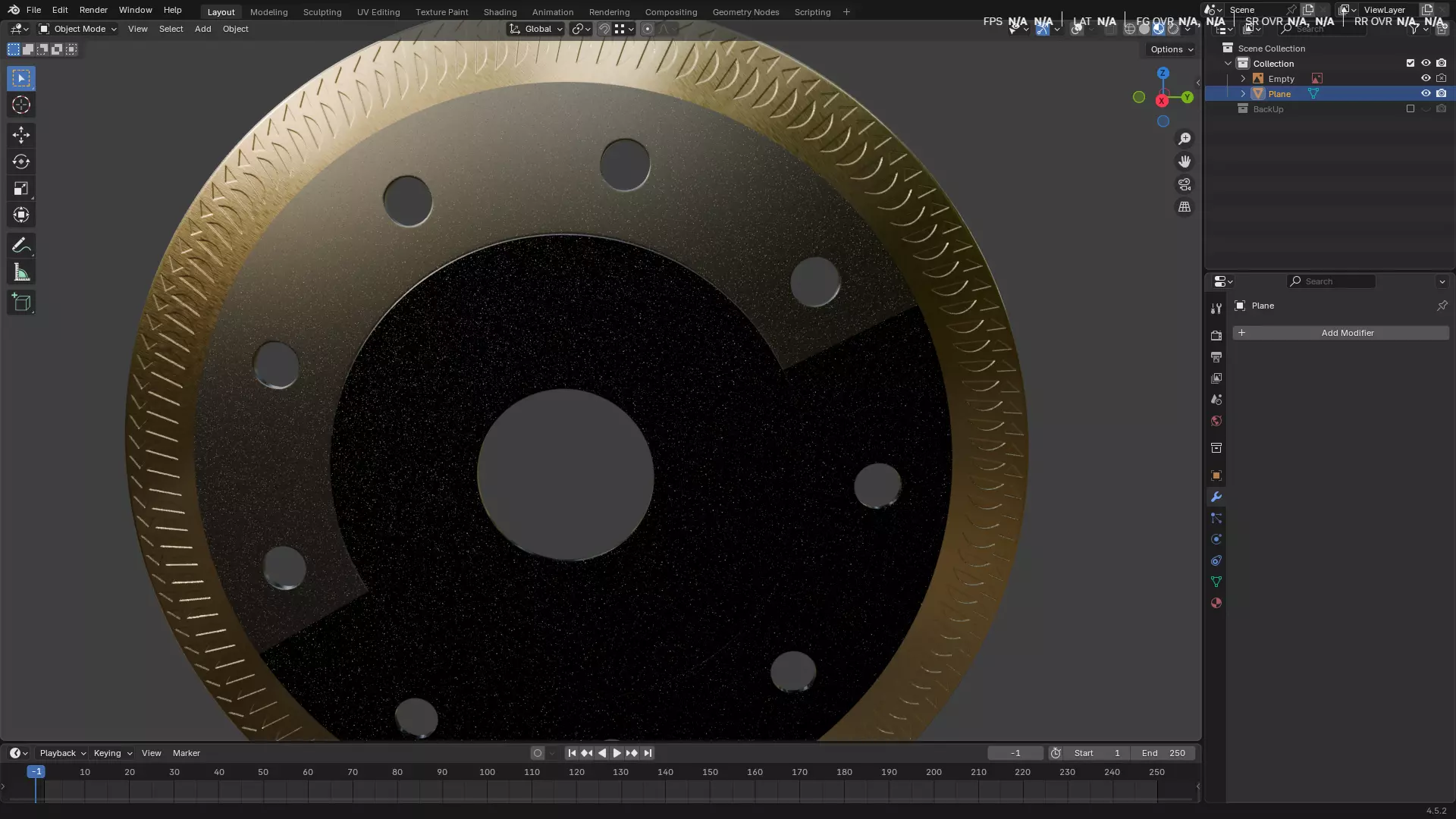Open the View Layer properties tab
This screenshot has height=819, width=1456.
(x=1216, y=378)
